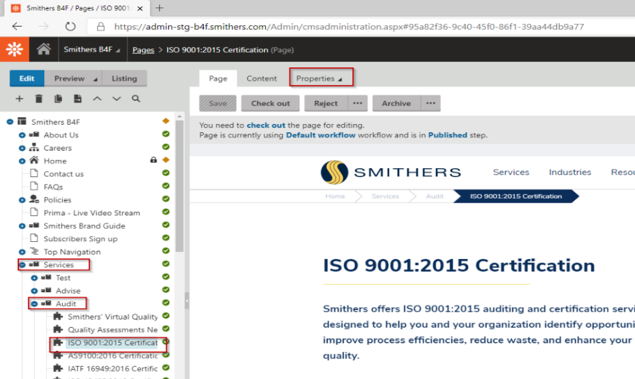Move page up with up arrow
635x379 pixels.
pyautogui.click(x=97, y=98)
